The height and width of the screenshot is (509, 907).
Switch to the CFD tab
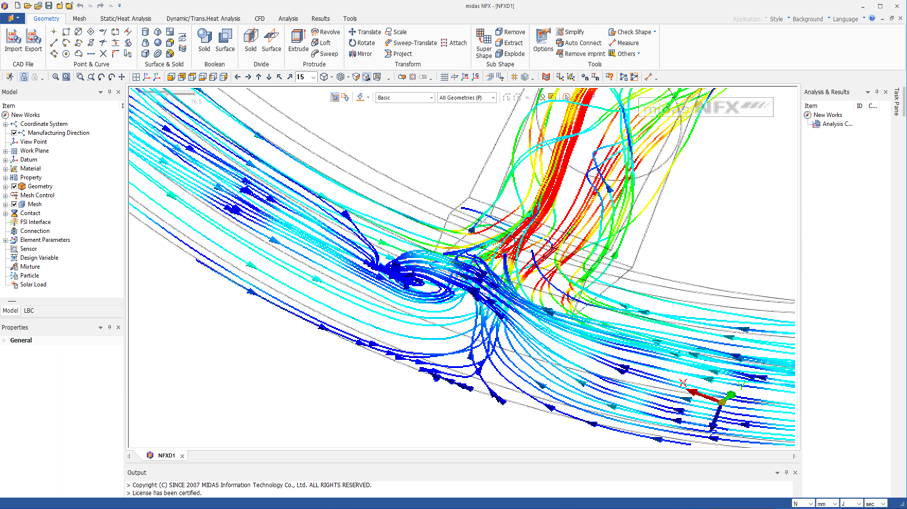pyautogui.click(x=260, y=19)
